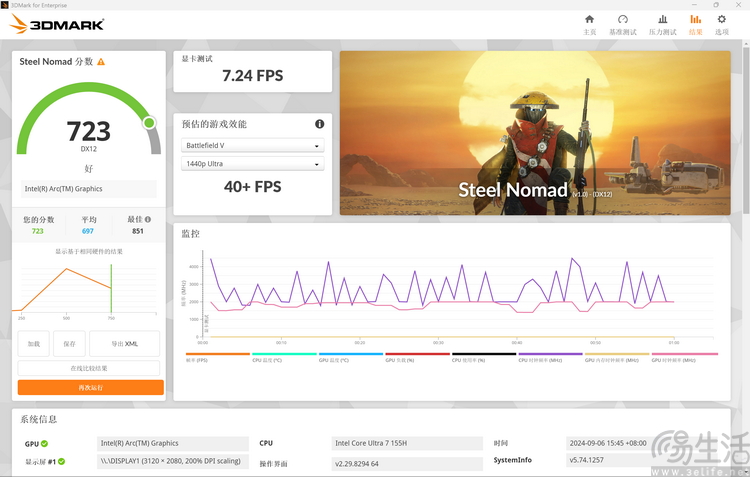750x477 pixels.
Task: Click the orange run again (再次运行) button
Action: click(90, 388)
